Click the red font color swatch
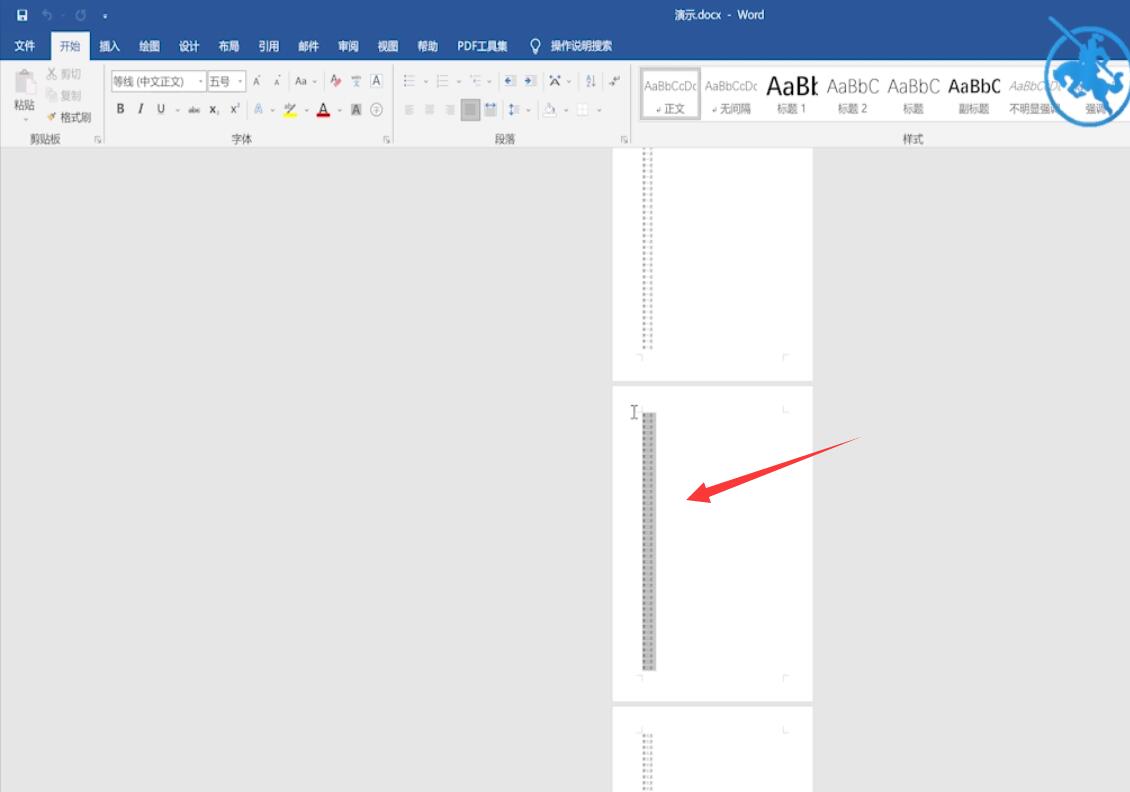Image resolution: width=1130 pixels, height=792 pixels. pos(323,110)
